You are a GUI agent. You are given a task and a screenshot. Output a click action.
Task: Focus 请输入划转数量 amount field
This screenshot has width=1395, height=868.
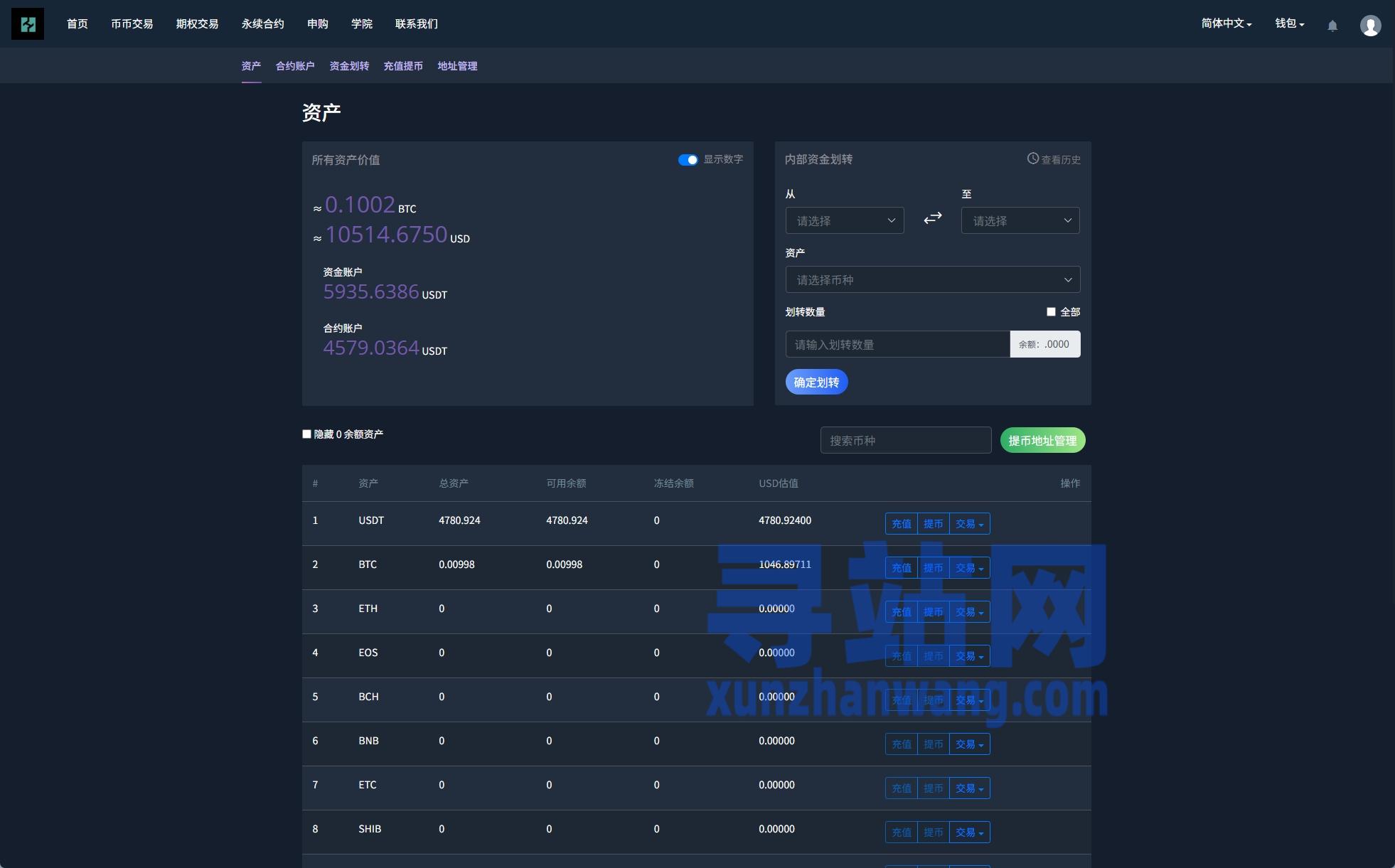click(x=897, y=344)
